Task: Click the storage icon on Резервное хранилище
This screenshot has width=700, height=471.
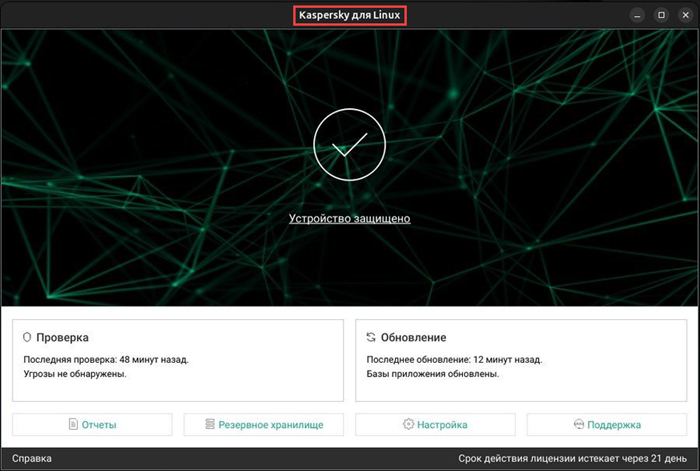Action: coord(210,424)
